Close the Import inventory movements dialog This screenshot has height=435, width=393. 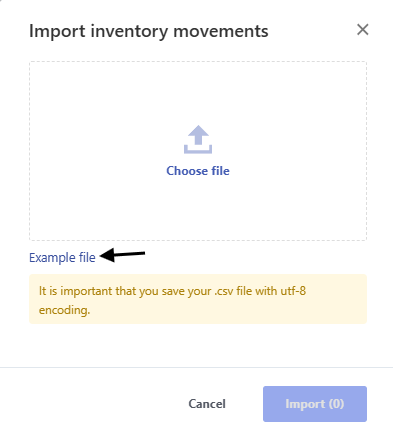(x=363, y=30)
